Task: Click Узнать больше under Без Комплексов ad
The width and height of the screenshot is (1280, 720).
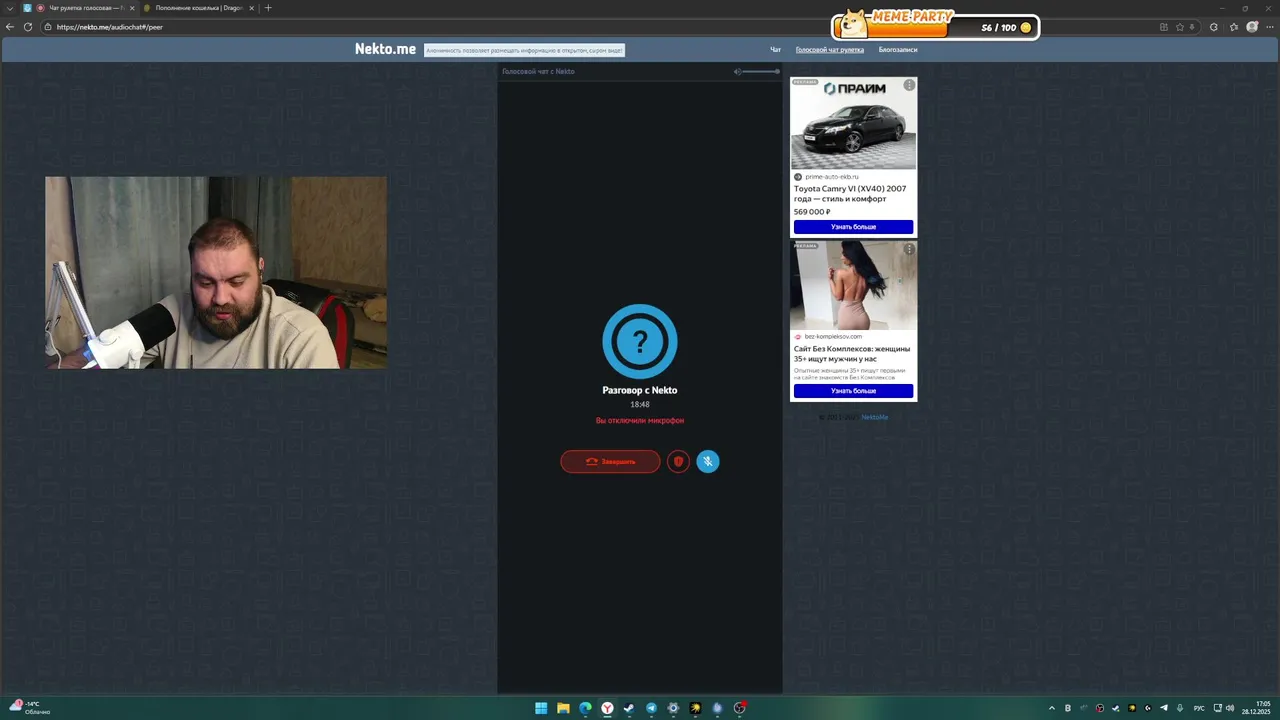Action: pyautogui.click(x=853, y=391)
